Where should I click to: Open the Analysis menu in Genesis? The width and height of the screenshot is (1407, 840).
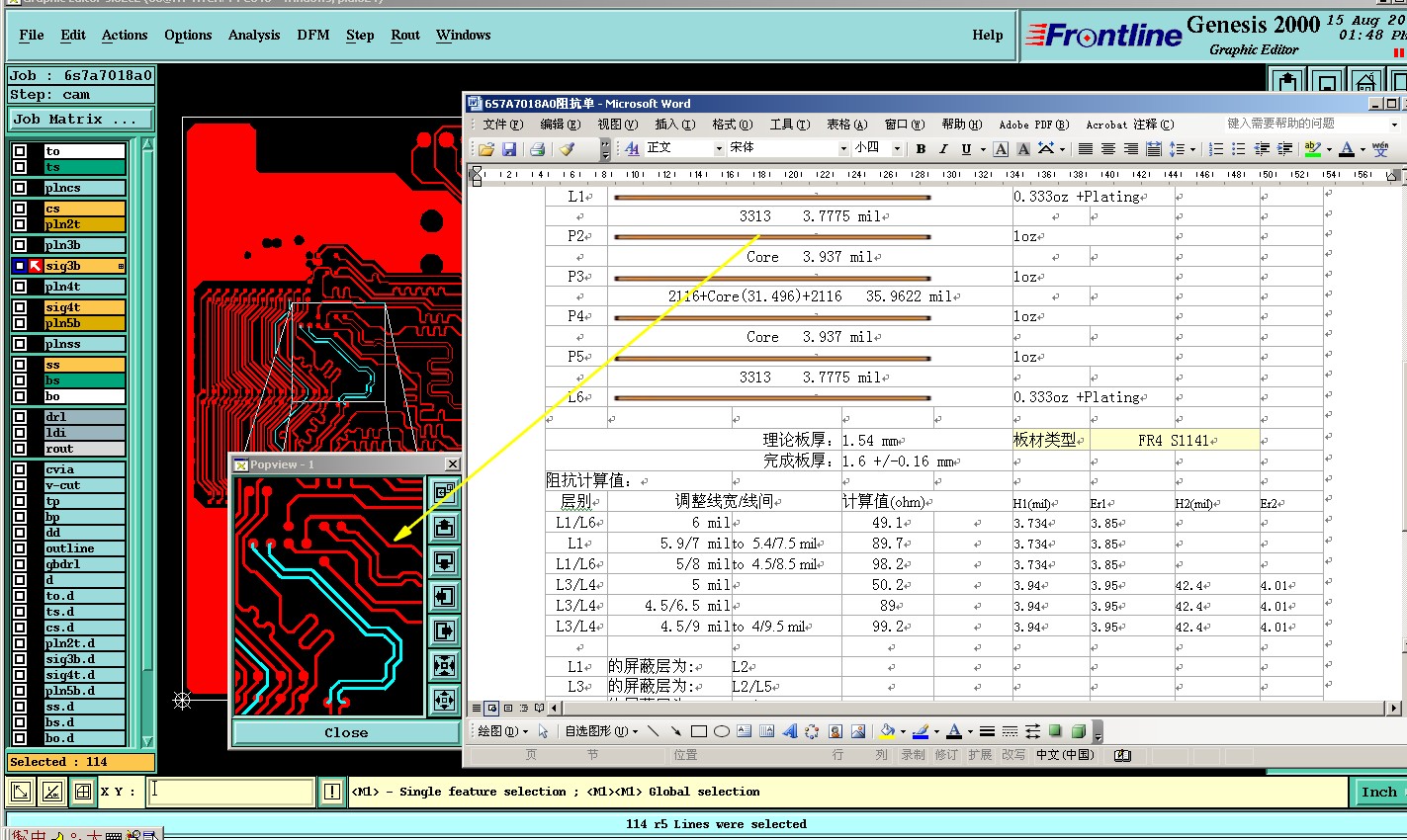[254, 35]
